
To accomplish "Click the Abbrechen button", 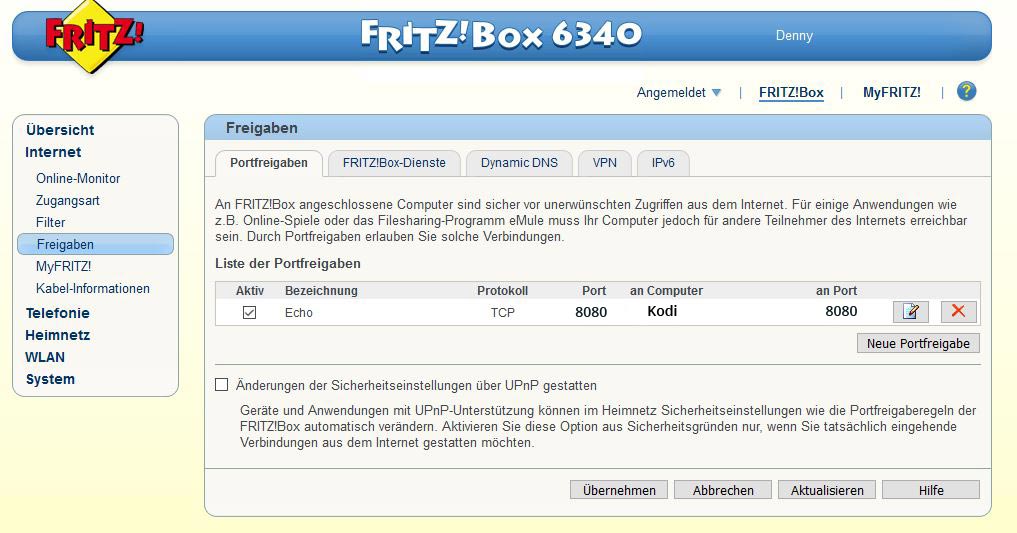I will [723, 490].
